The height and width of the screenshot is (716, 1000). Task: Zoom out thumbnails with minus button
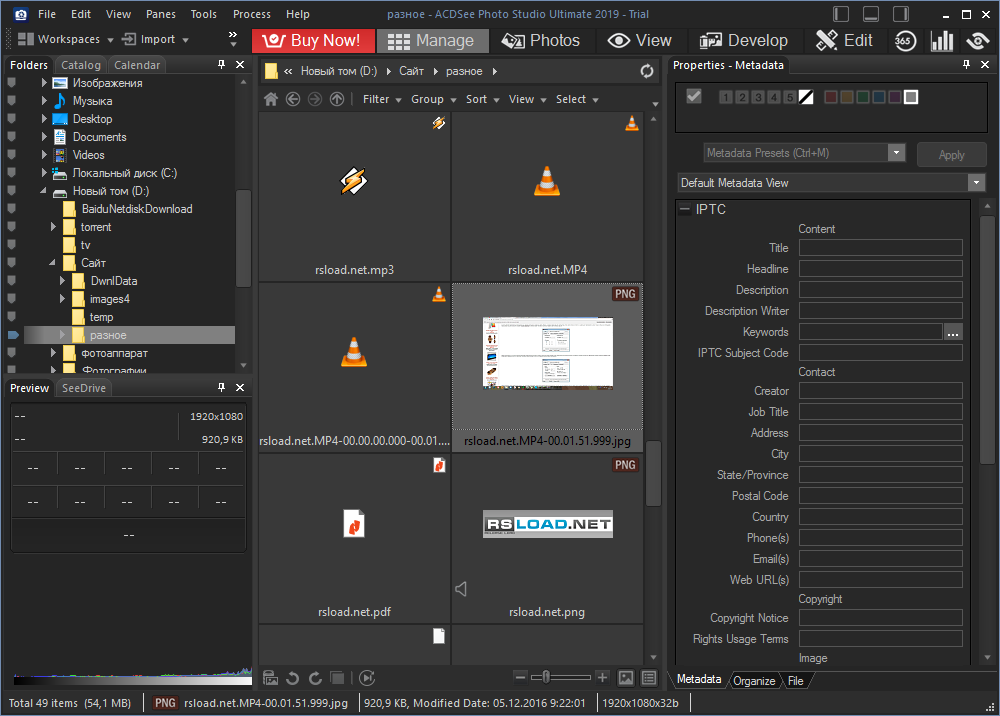520,677
